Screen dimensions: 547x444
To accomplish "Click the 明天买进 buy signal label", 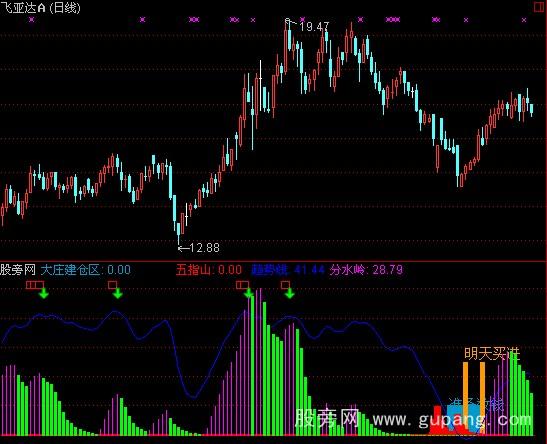I will pos(492,354).
